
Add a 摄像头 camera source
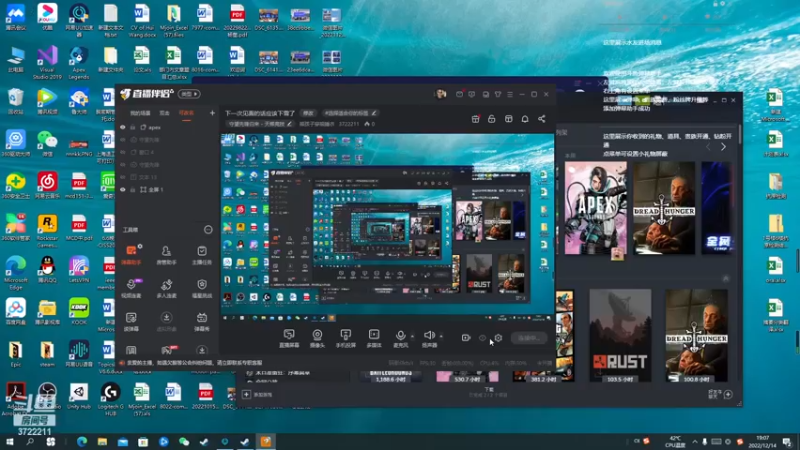(x=317, y=338)
